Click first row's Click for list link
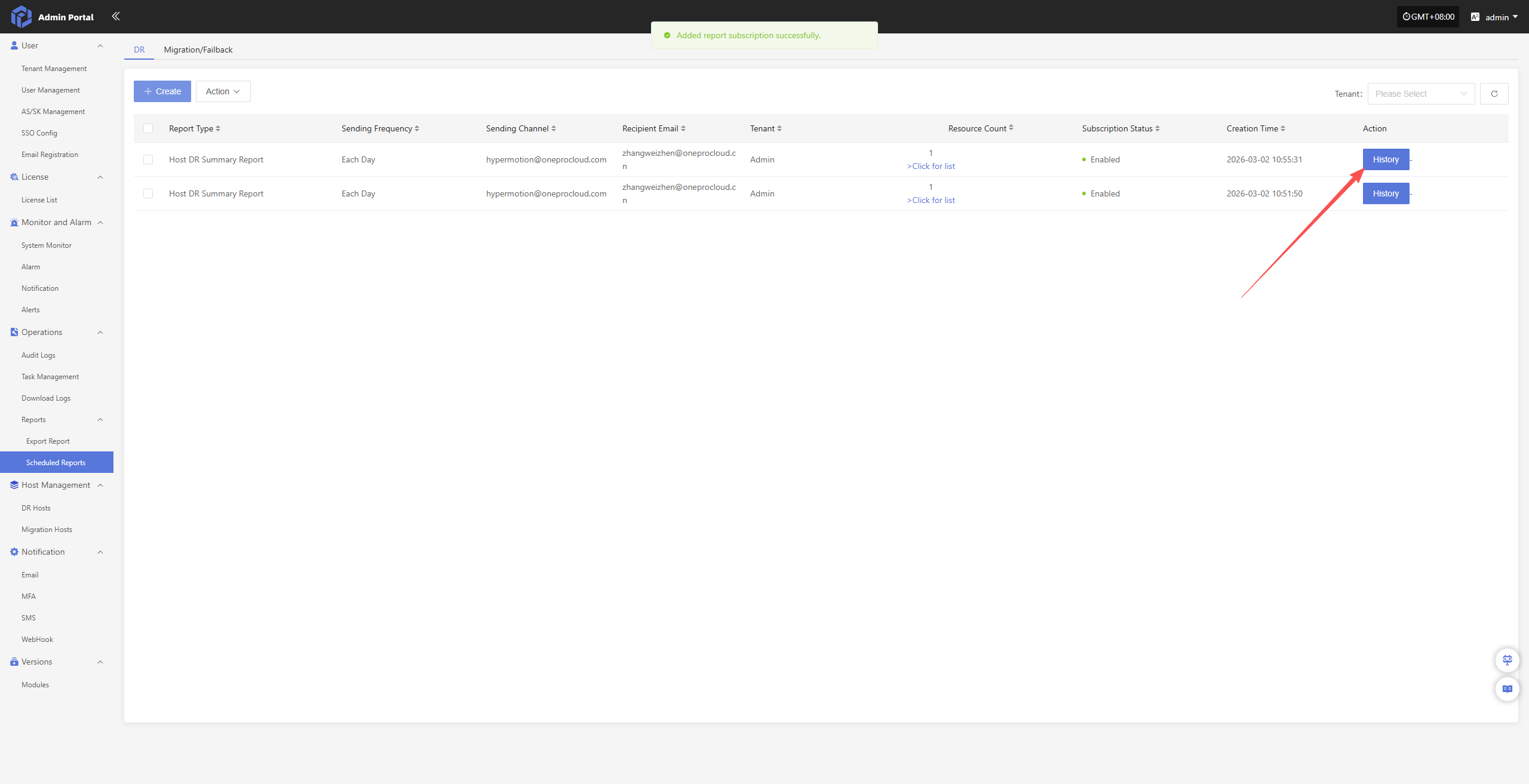Screen dimensions: 1529x784 (931, 166)
